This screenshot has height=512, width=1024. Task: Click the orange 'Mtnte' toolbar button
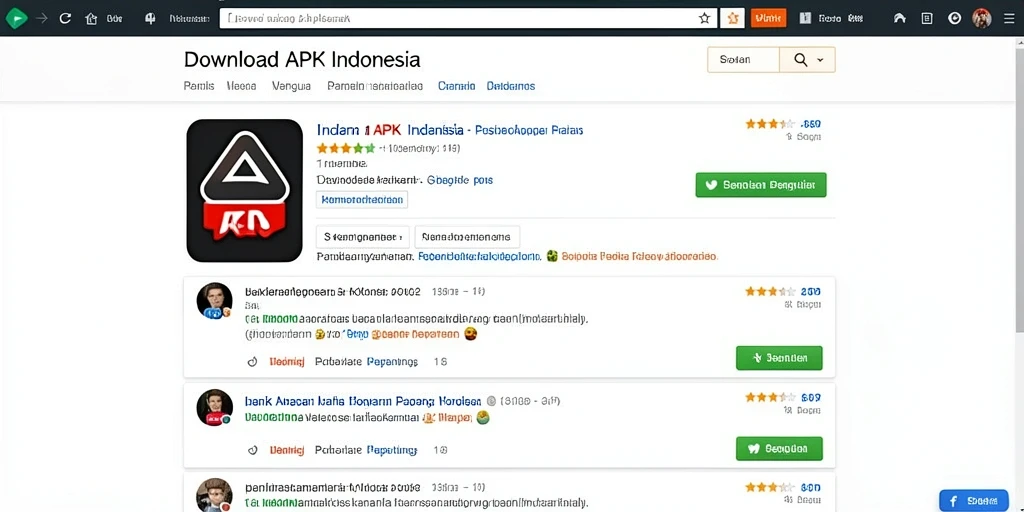tap(769, 18)
